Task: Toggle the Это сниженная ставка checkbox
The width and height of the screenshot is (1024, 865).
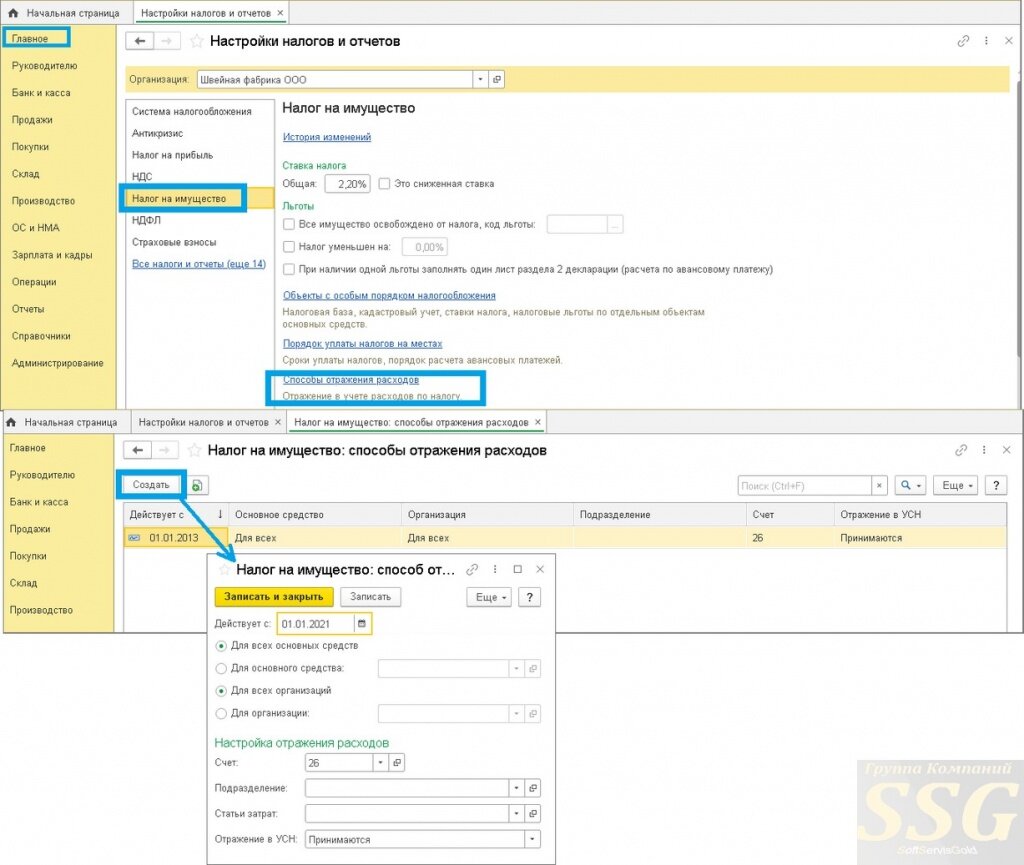Action: (x=384, y=183)
